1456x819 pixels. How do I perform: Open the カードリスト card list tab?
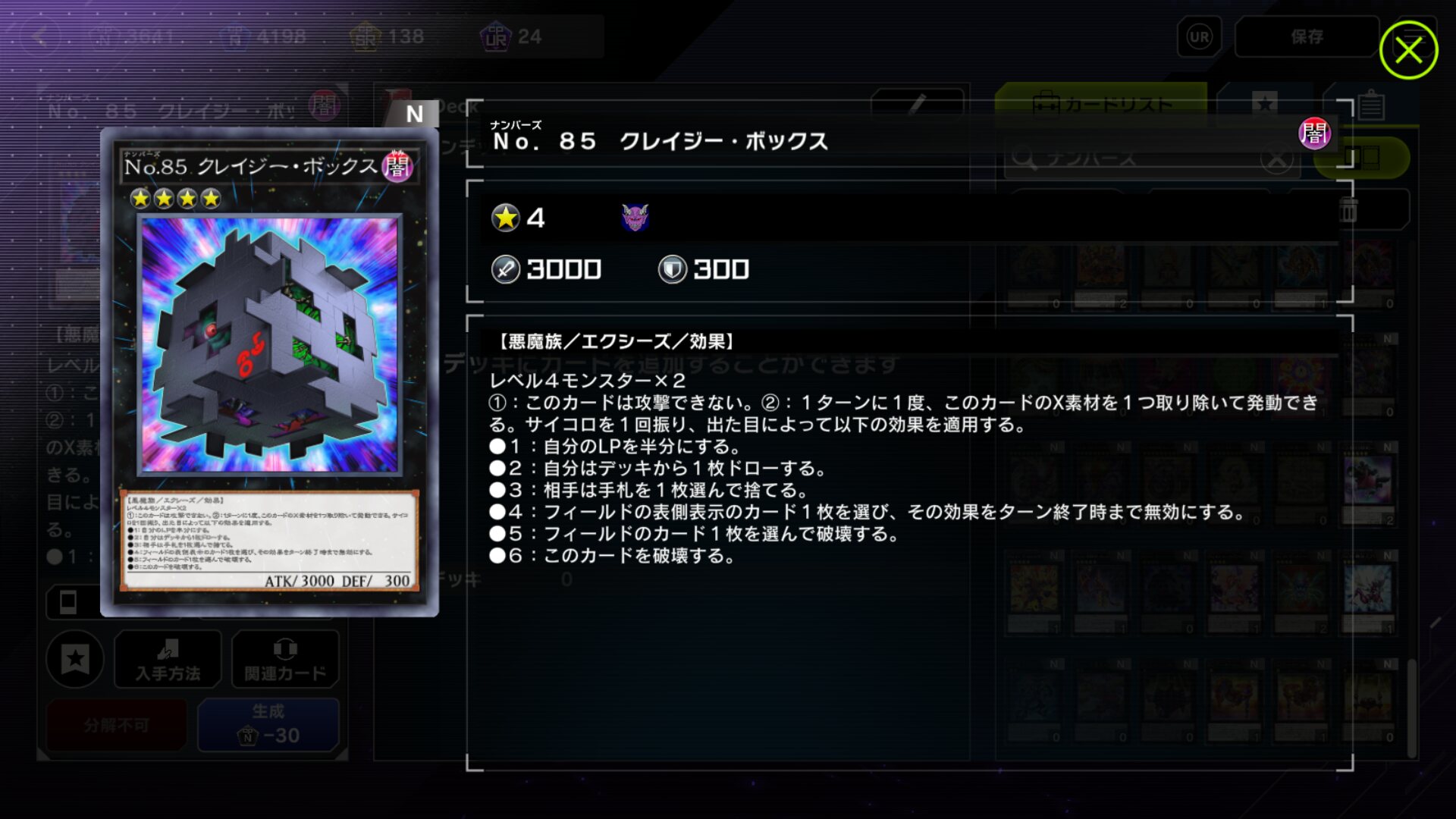point(1101,104)
